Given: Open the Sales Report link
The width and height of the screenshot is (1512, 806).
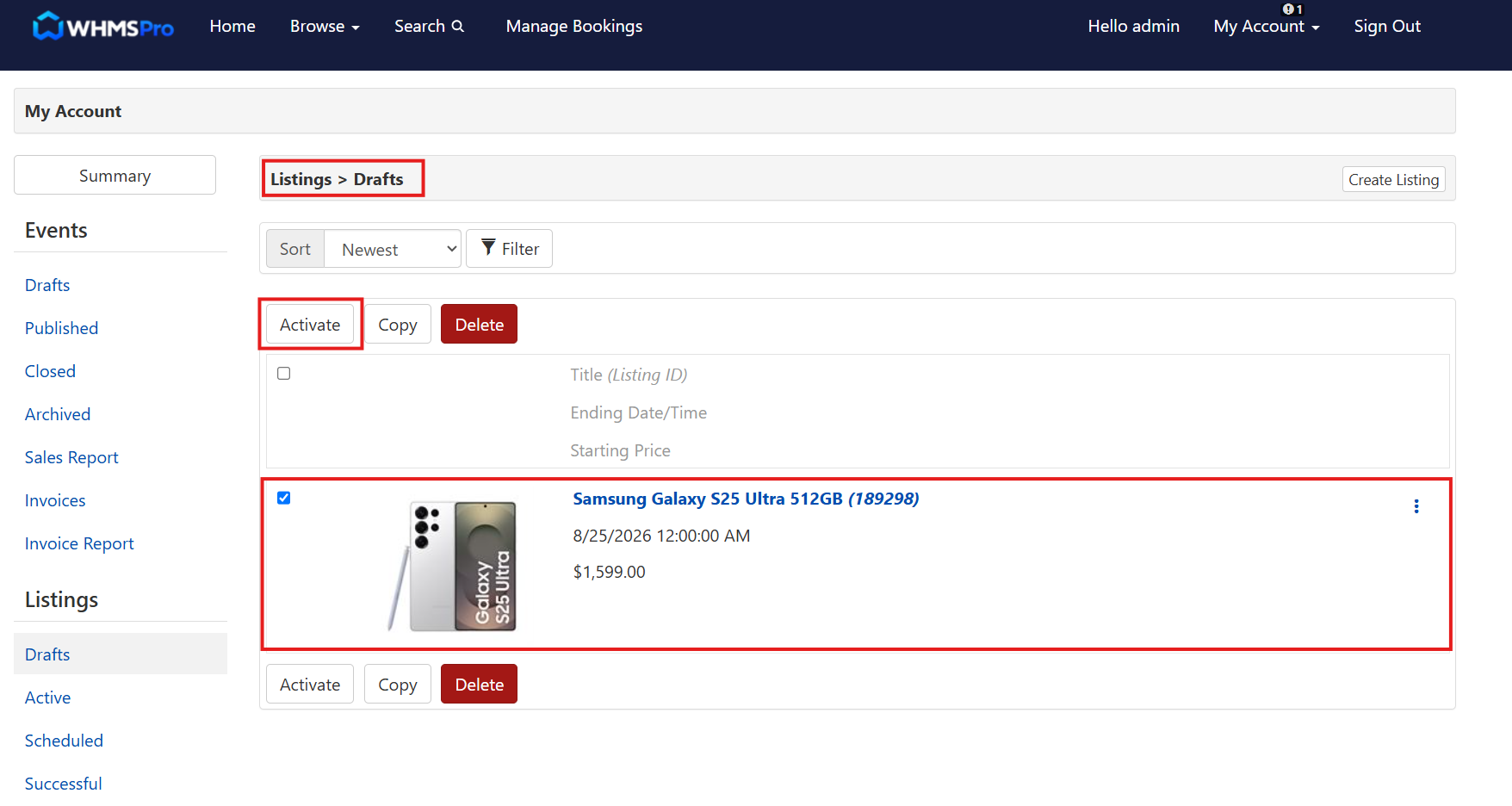Looking at the screenshot, I should [x=71, y=457].
